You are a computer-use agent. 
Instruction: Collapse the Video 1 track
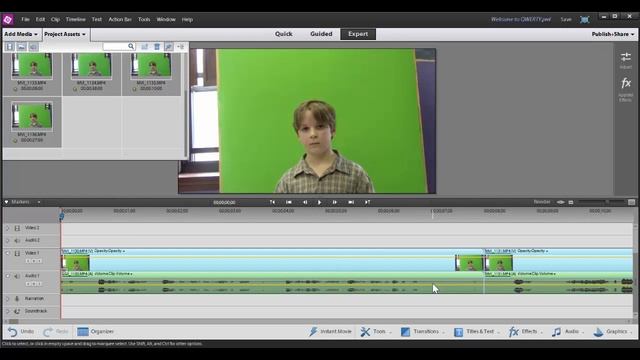pos(7,253)
